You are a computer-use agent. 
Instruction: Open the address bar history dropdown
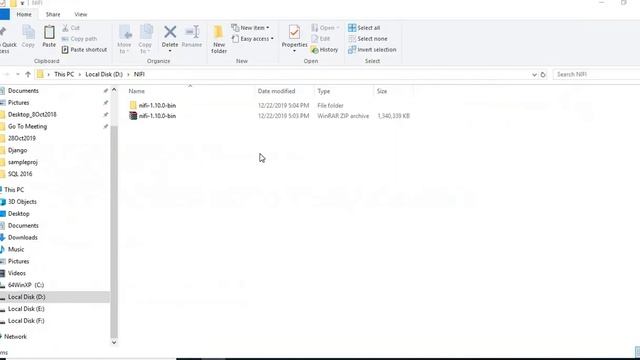tap(534, 75)
